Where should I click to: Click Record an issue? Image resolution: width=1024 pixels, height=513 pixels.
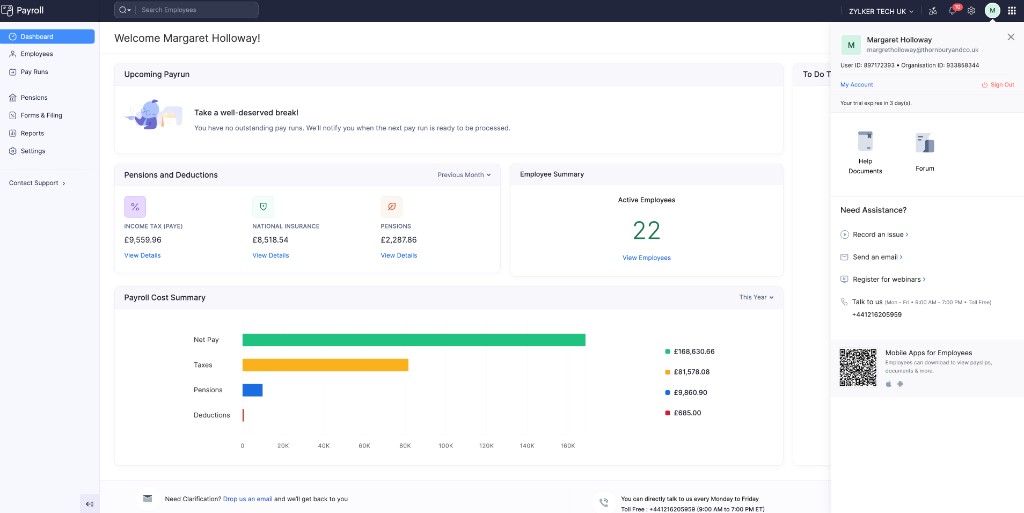[880, 234]
